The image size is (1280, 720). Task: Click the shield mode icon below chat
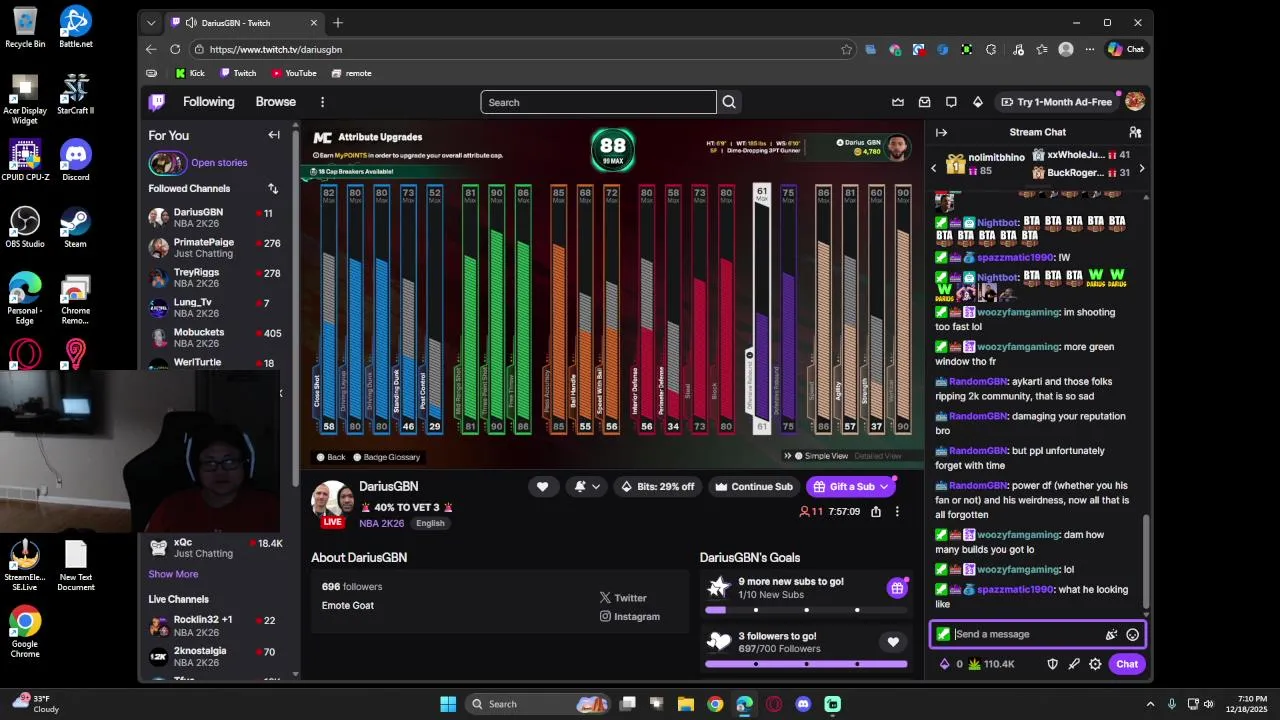1052,664
